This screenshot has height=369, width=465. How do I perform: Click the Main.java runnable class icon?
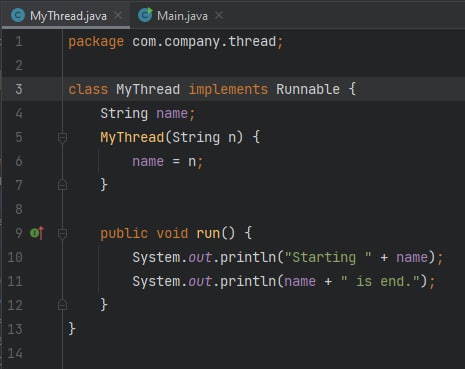145,15
